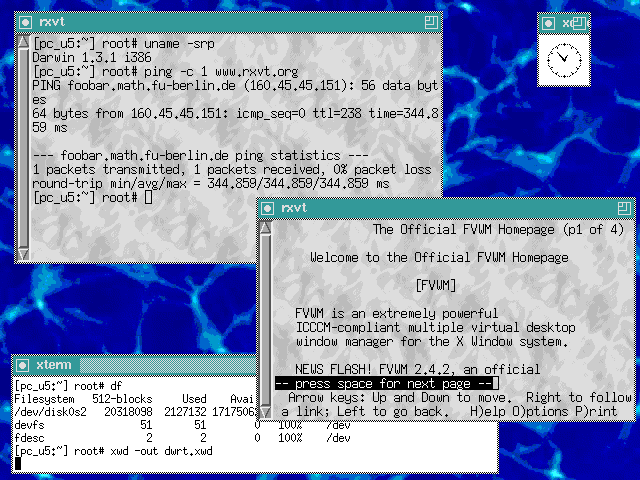
Task: Click 'PING foobar.math.fu-berlin.de' output line
Action: (236, 86)
